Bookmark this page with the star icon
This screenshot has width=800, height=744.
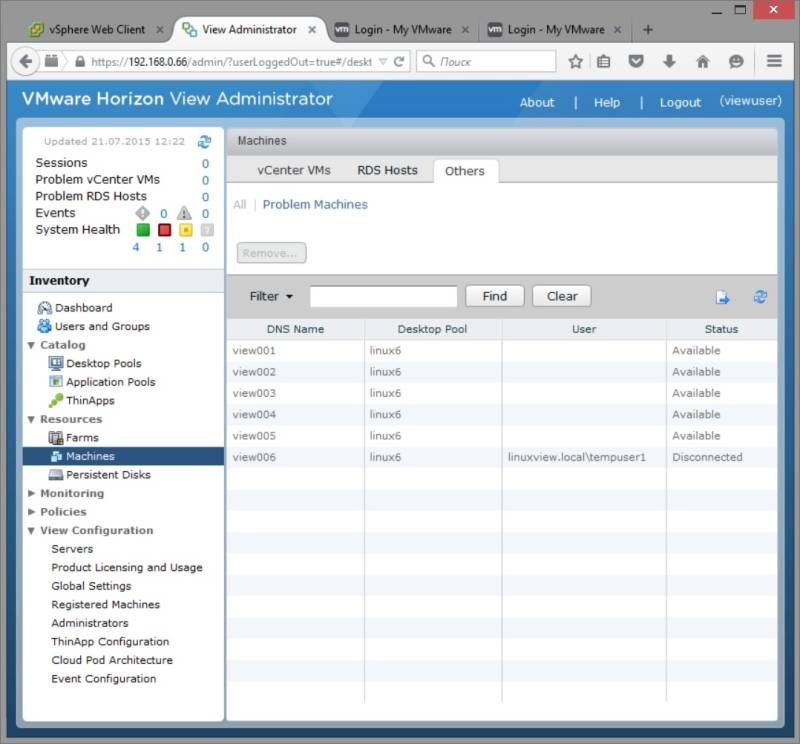576,62
